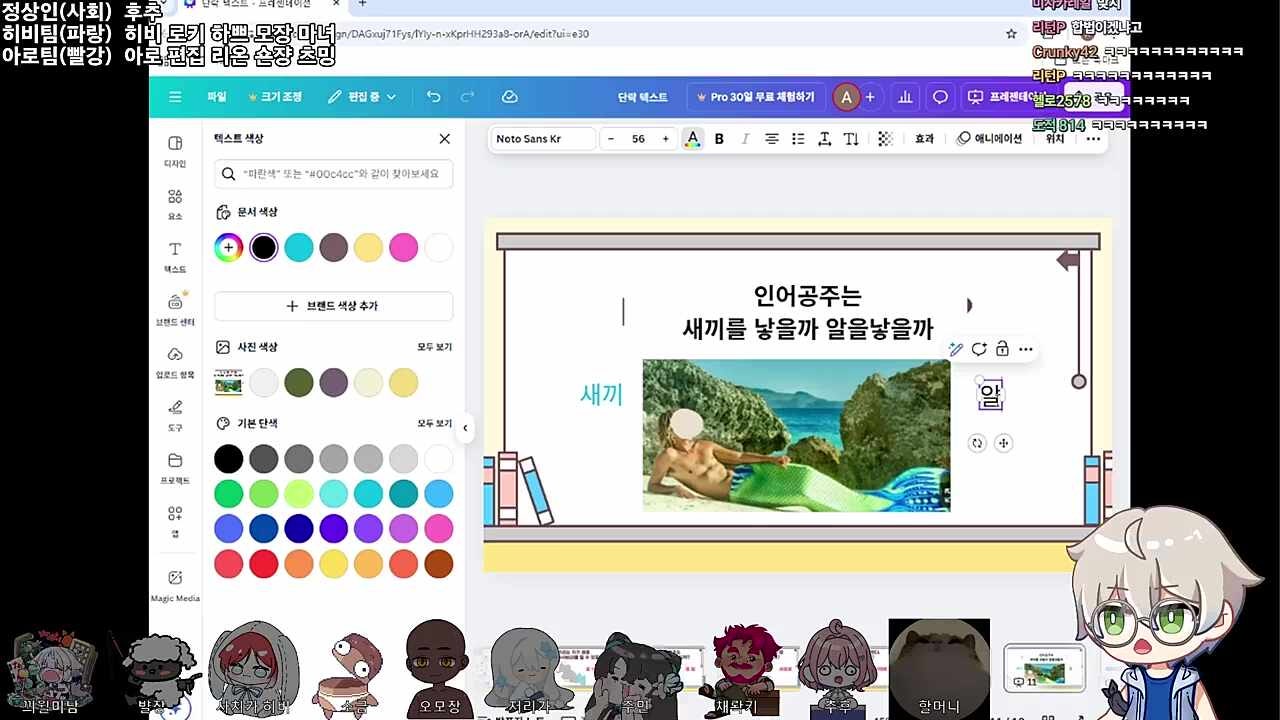Open the user avatar A profile
The width and height of the screenshot is (1280, 720).
(846, 97)
